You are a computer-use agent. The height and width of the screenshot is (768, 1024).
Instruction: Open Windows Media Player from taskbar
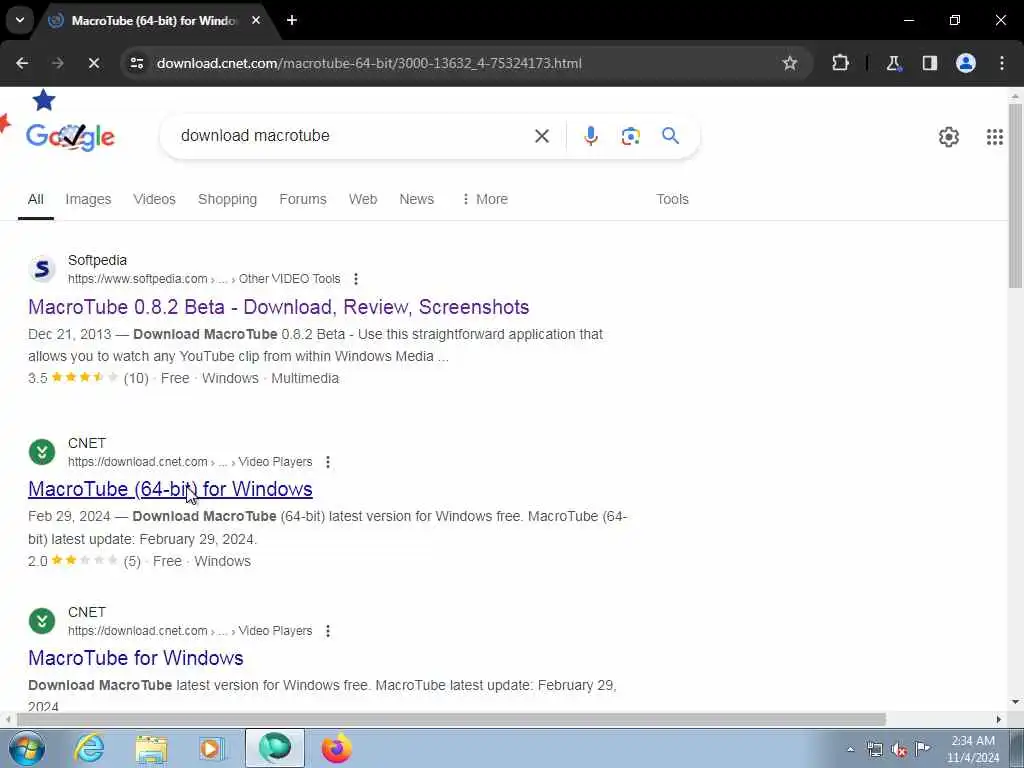[x=212, y=748]
